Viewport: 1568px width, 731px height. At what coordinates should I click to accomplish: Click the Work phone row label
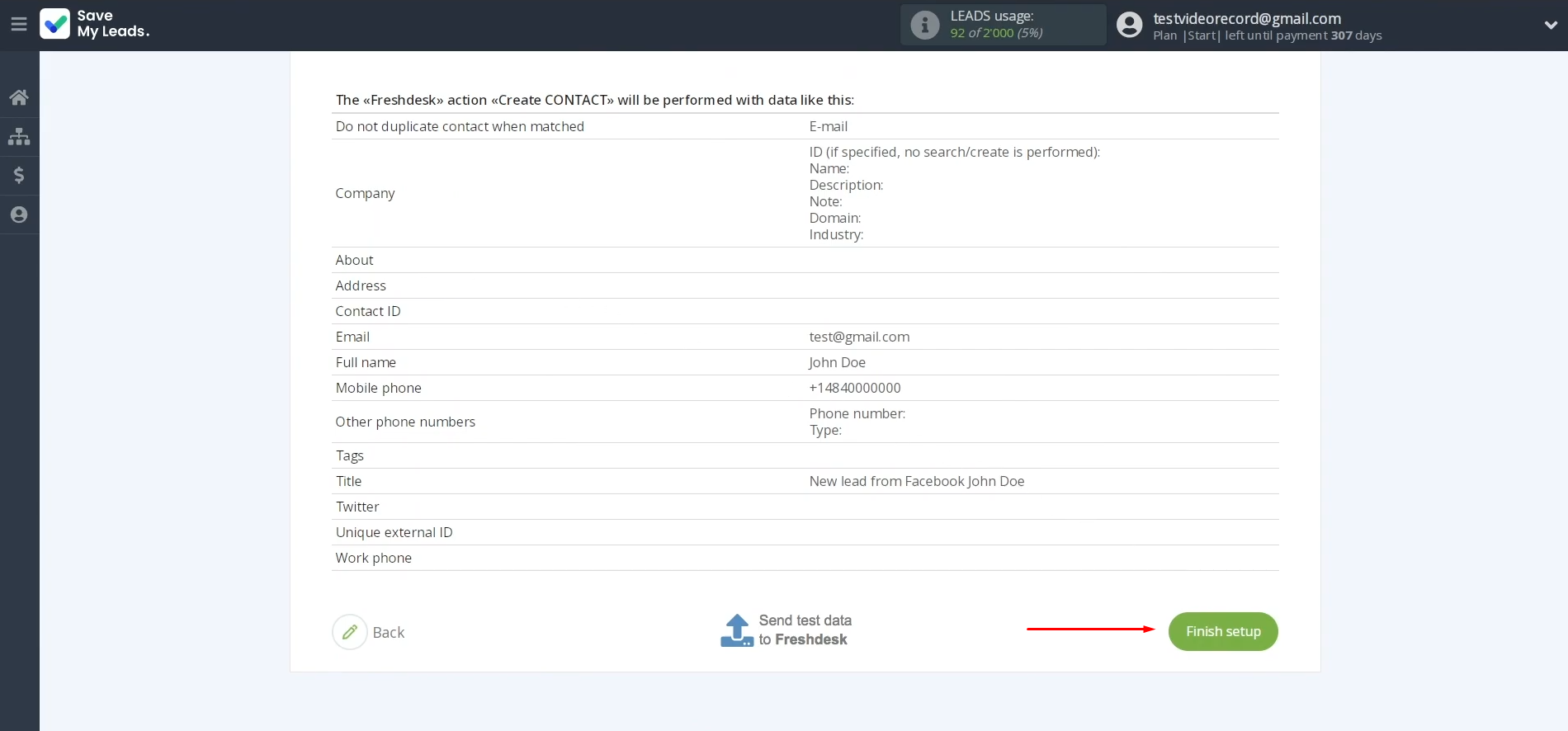click(x=373, y=558)
